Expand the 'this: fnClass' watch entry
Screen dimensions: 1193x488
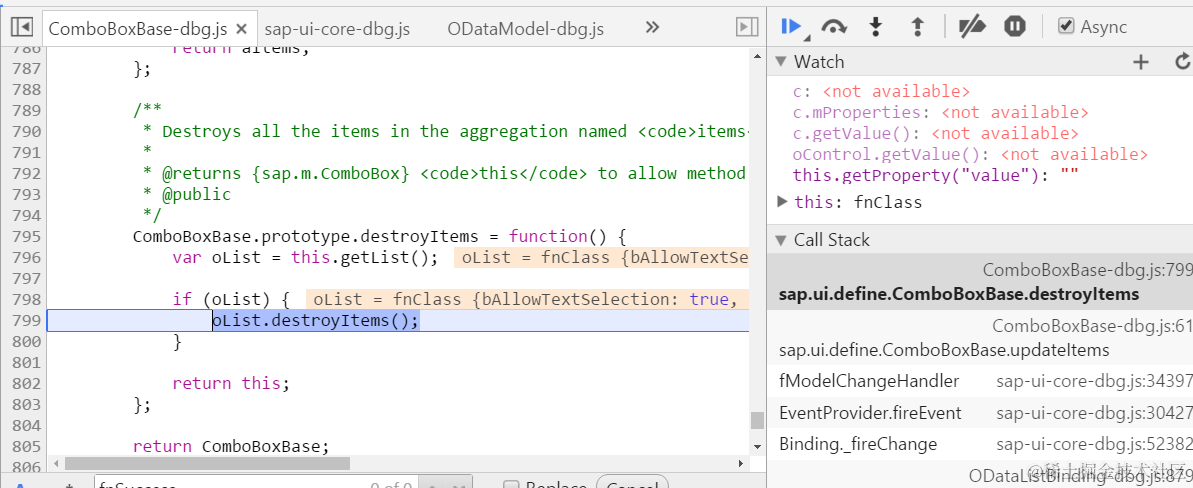781,202
